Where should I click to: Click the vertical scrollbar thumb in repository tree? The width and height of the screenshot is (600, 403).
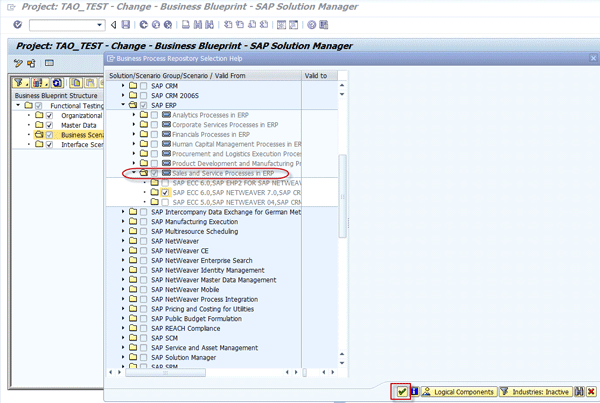pyautogui.click(x=342, y=196)
